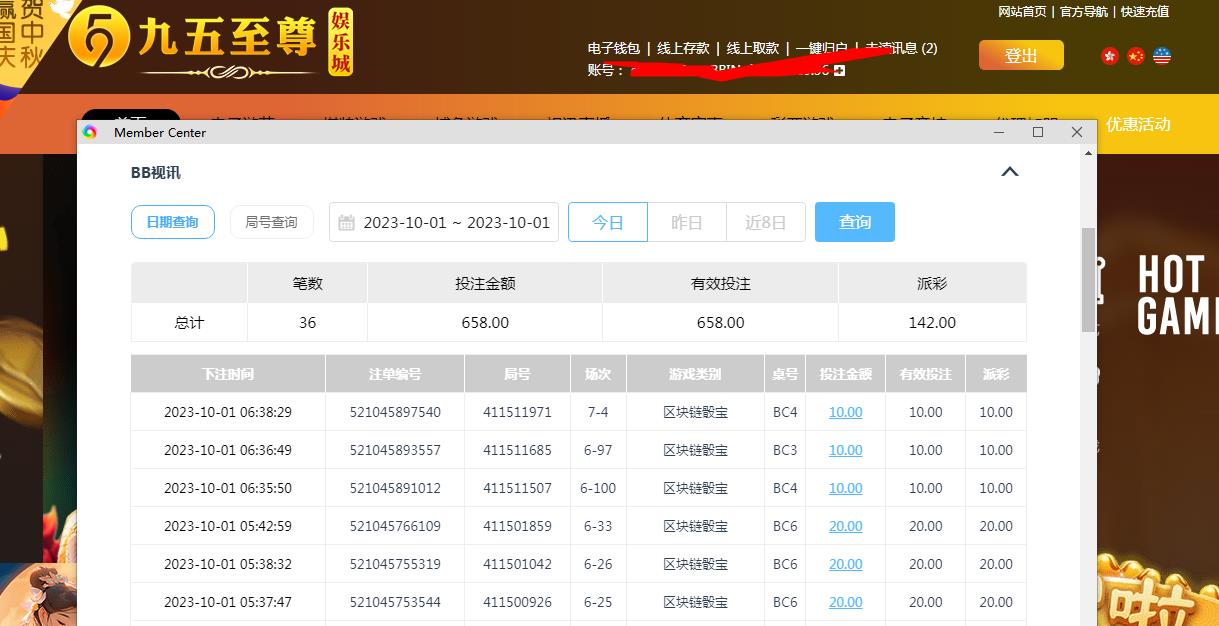Viewport: 1219px width, 626px height.
Task: Click session cell 6-26
Action: click(598, 564)
